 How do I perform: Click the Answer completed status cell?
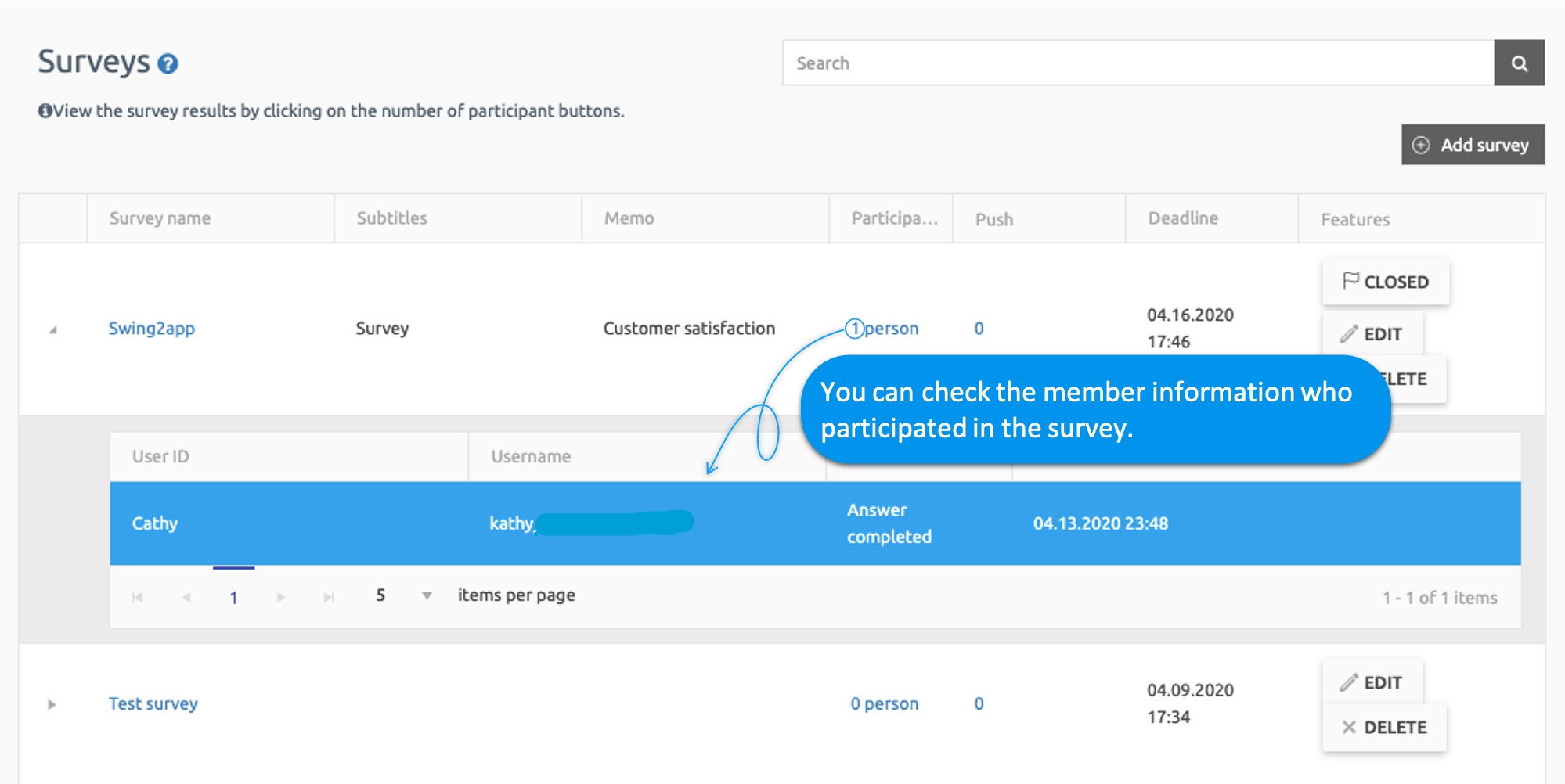click(x=889, y=523)
